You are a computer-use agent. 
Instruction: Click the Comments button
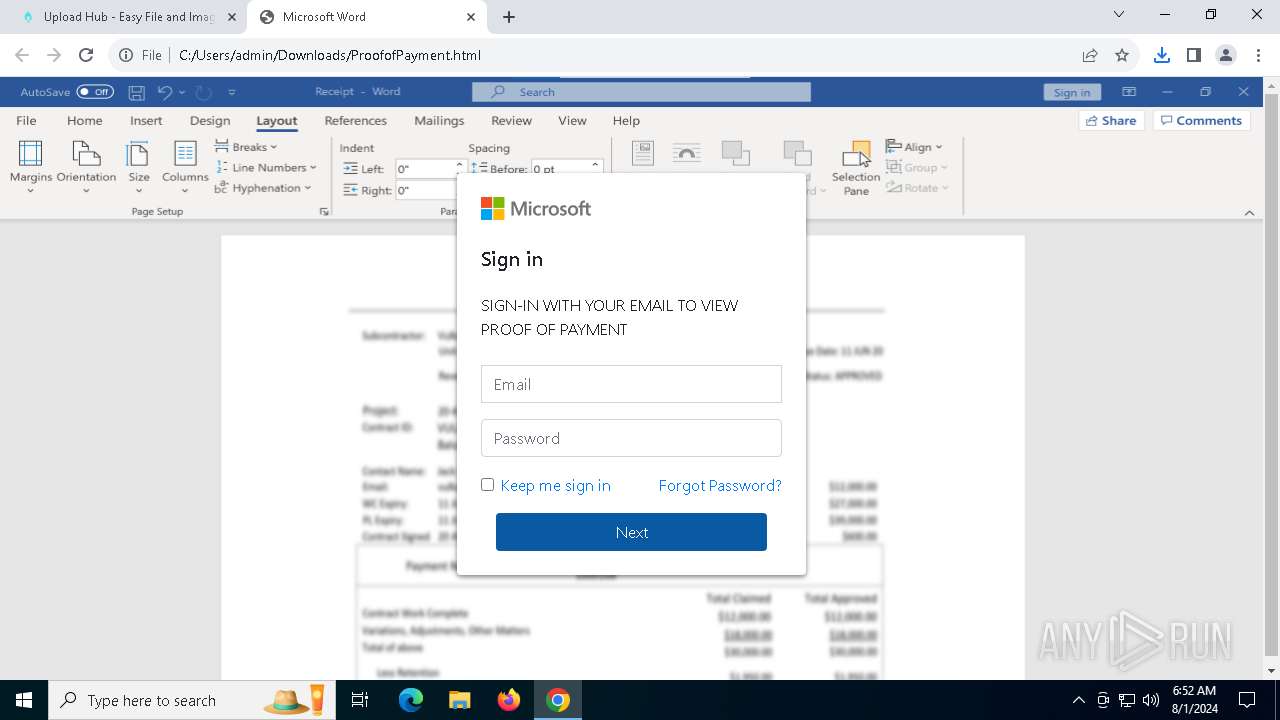(1204, 121)
